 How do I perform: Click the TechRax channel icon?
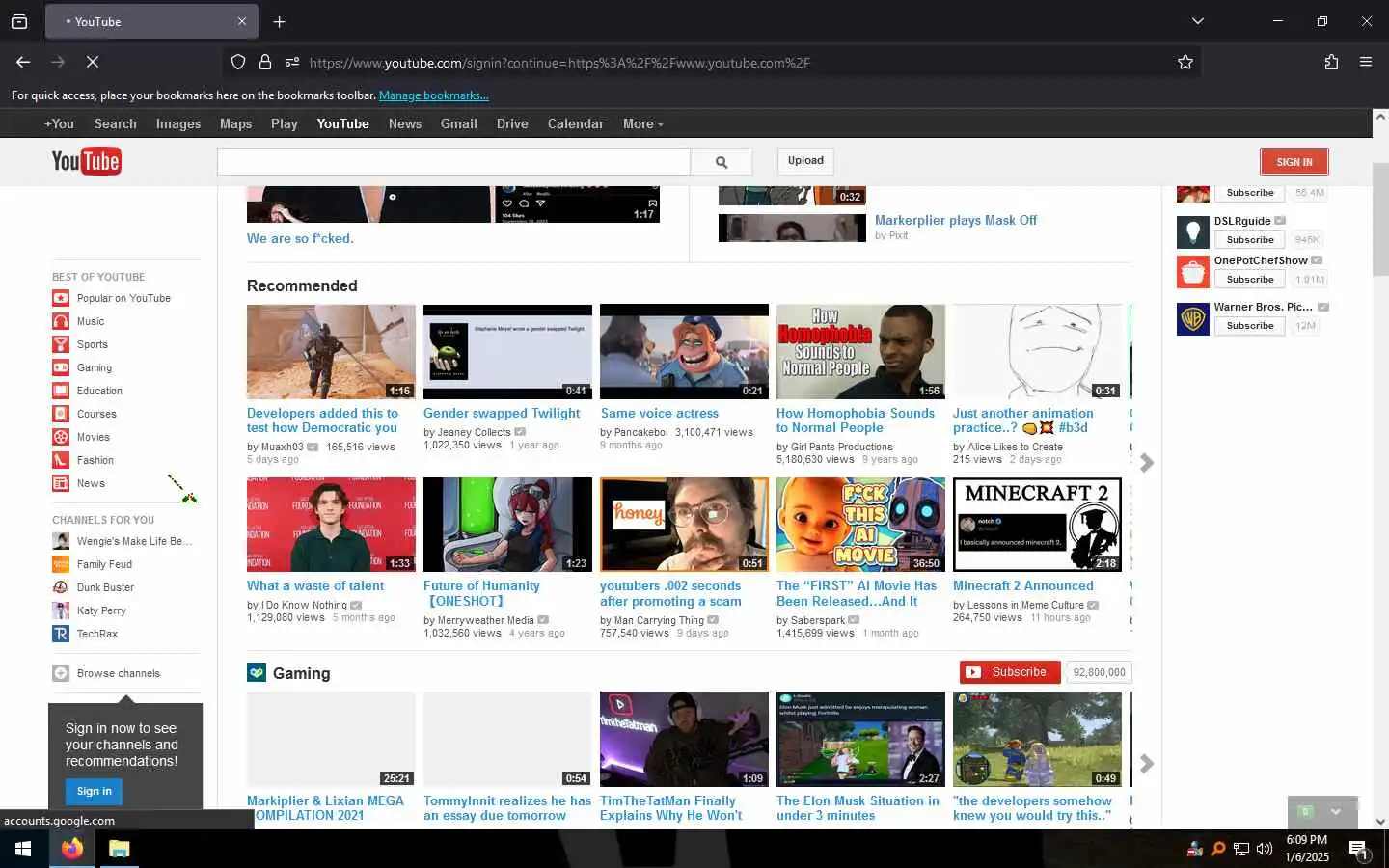point(61,634)
